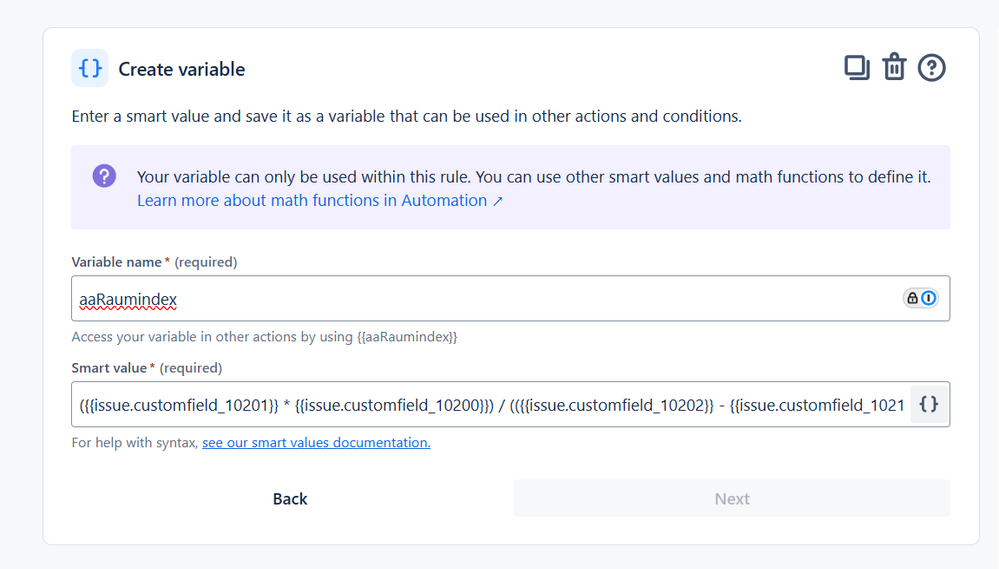Click the 'Enter a smart value' description text
Screen dimensions: 999x569
(406, 116)
